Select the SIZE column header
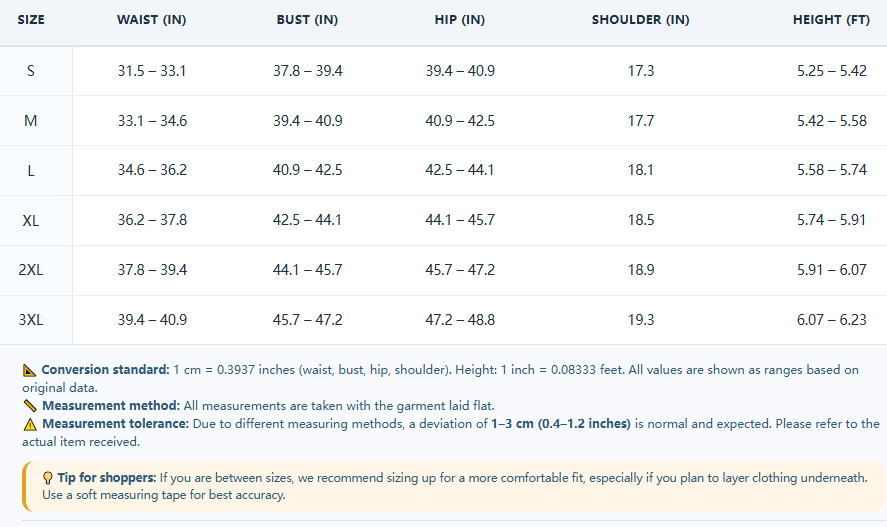 coord(31,20)
